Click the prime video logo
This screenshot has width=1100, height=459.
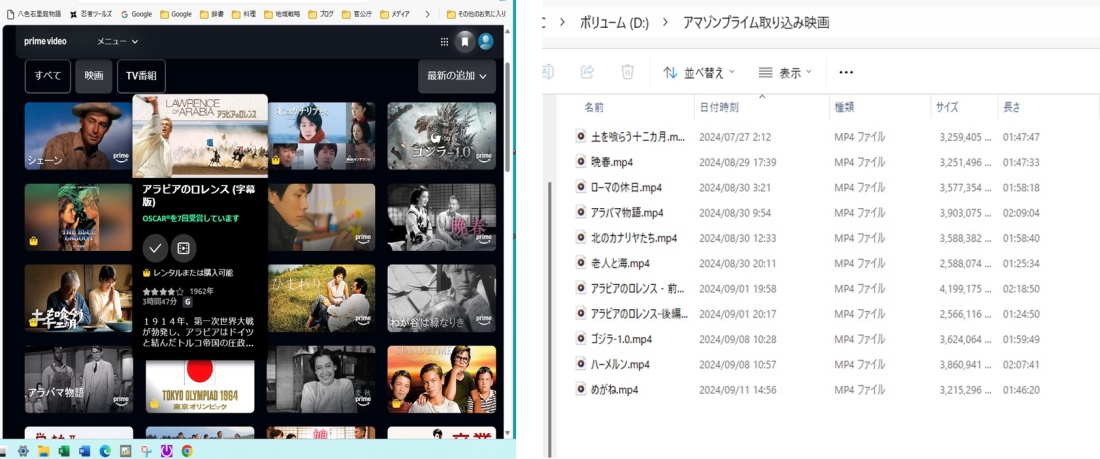coord(46,41)
